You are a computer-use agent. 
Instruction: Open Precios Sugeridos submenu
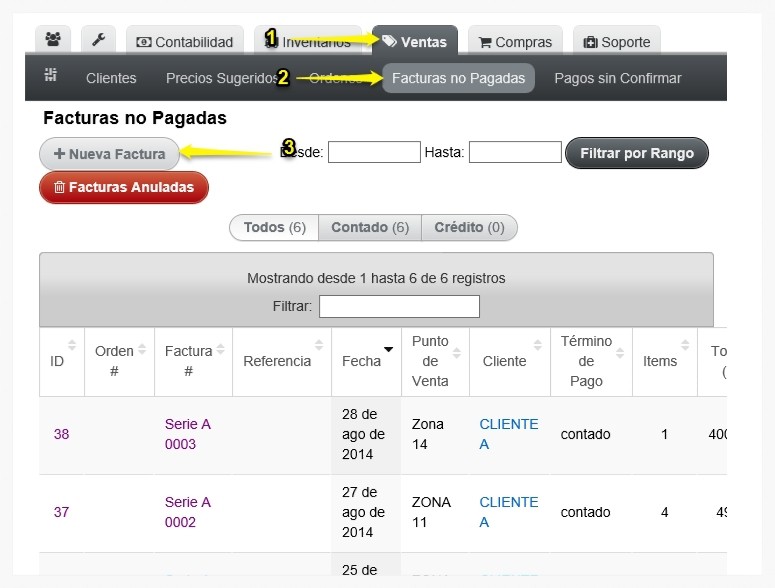coord(222,78)
